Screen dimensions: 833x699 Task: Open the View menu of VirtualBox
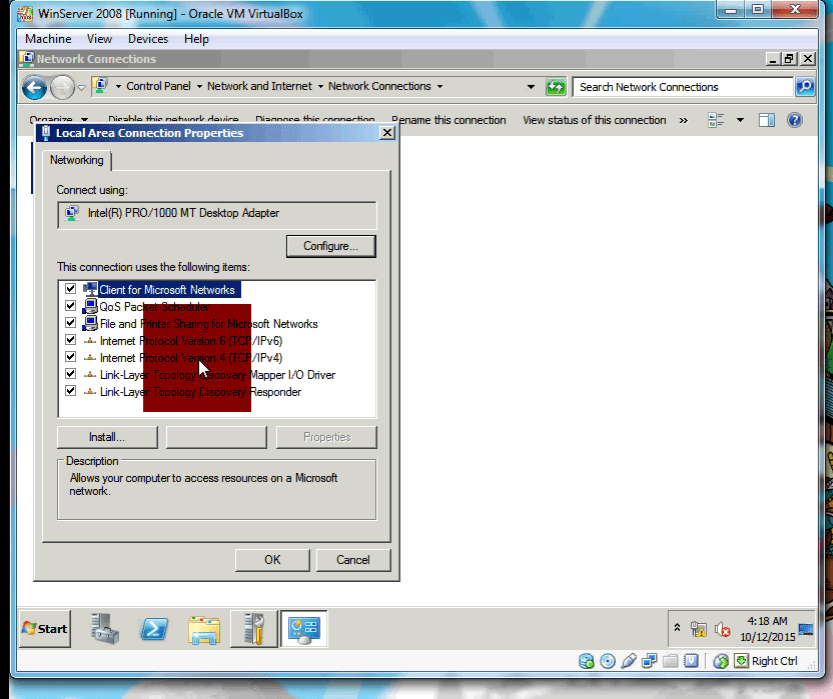[x=99, y=39]
